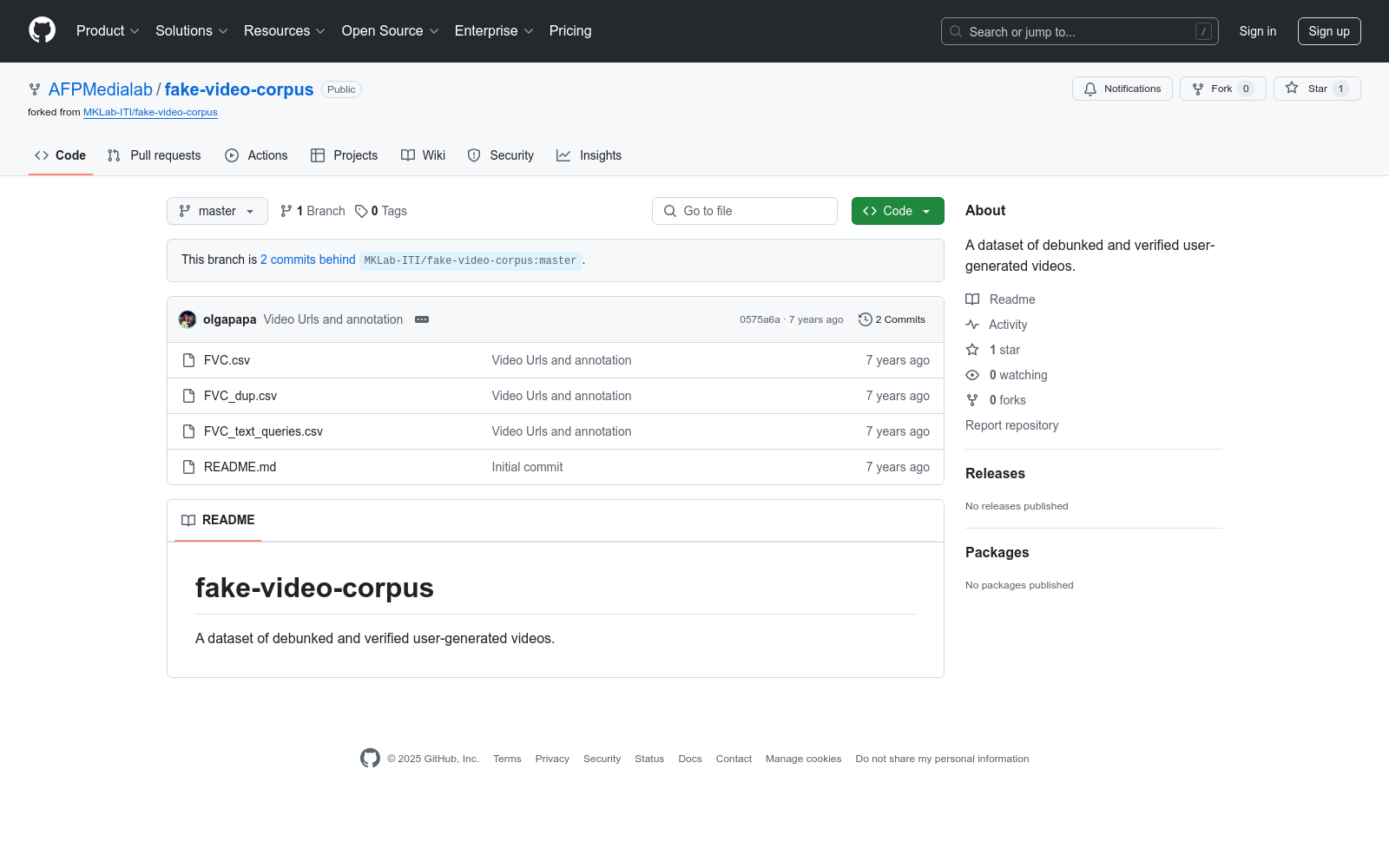This screenshot has width=1389, height=868.
Task: Open olgapapa author link
Action: [229, 319]
